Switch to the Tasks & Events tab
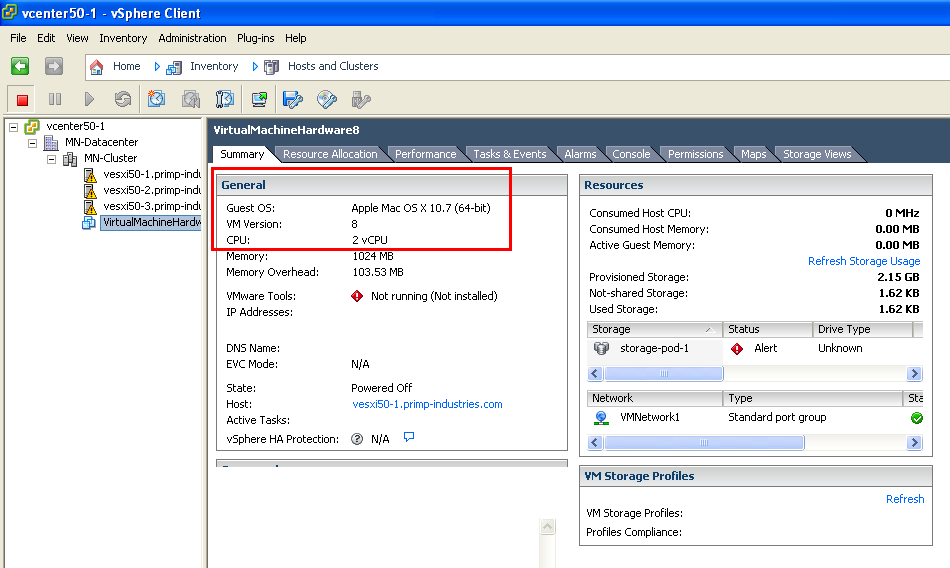Image resolution: width=950 pixels, height=568 pixels. [x=510, y=154]
